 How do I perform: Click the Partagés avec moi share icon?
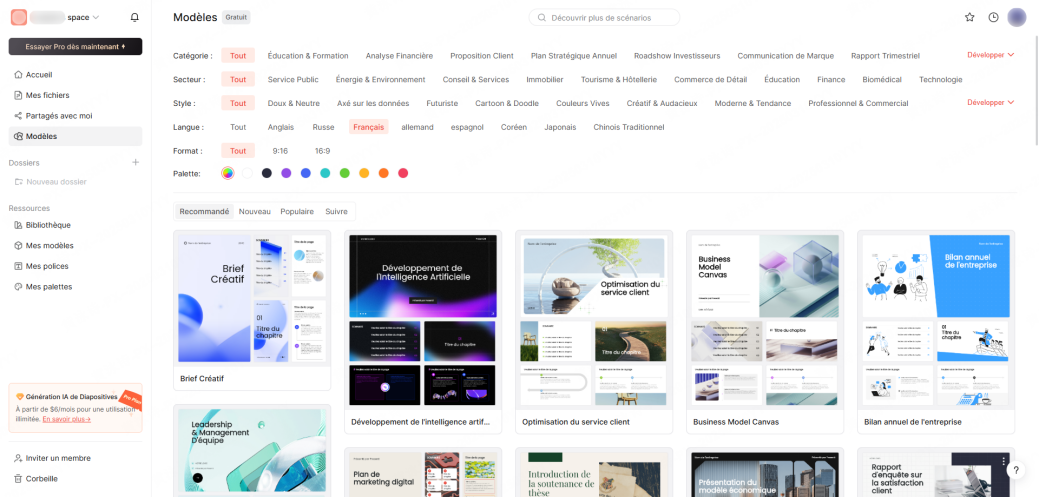coord(19,116)
